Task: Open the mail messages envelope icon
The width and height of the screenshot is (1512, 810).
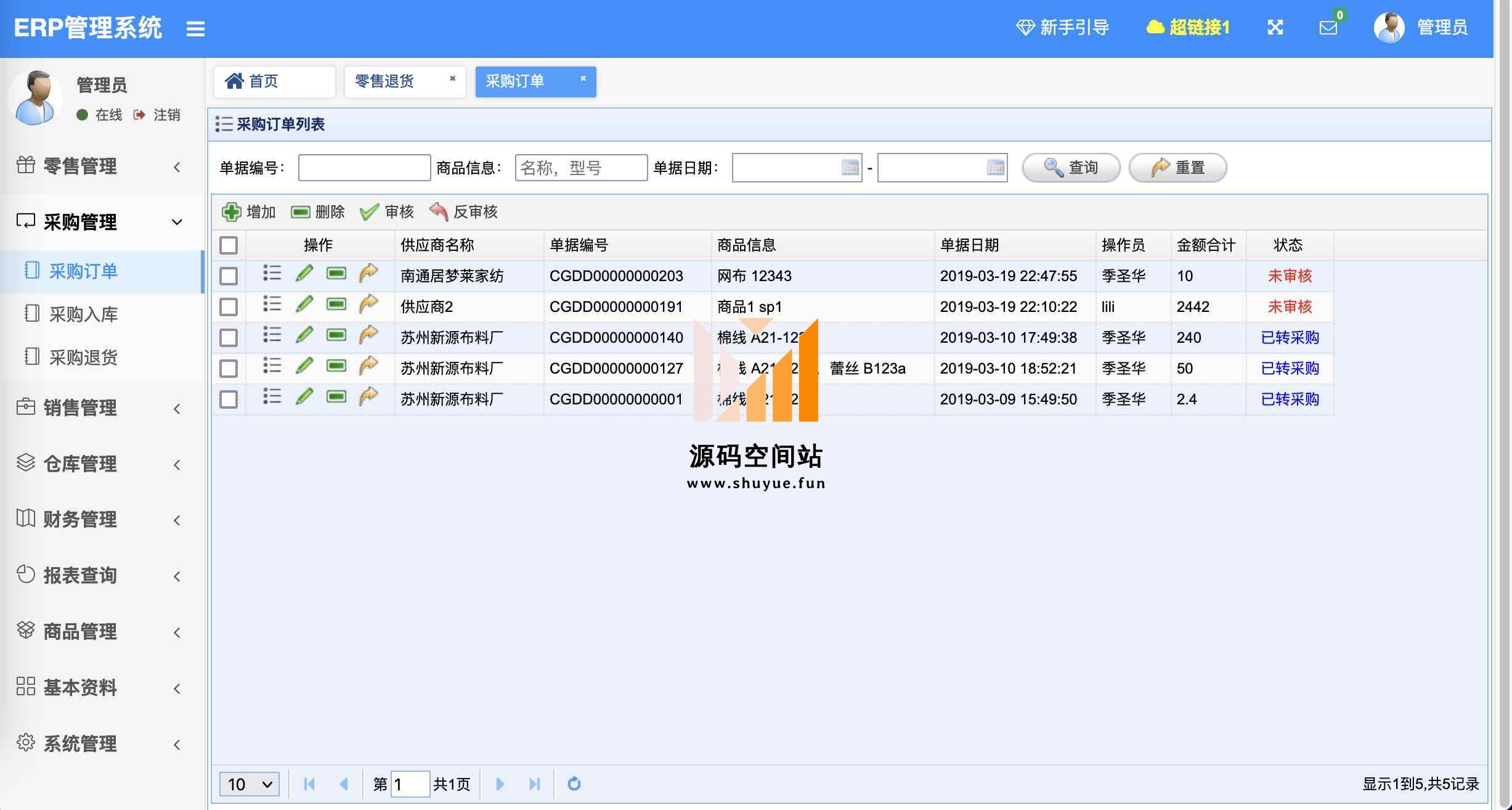Action: click(1328, 28)
